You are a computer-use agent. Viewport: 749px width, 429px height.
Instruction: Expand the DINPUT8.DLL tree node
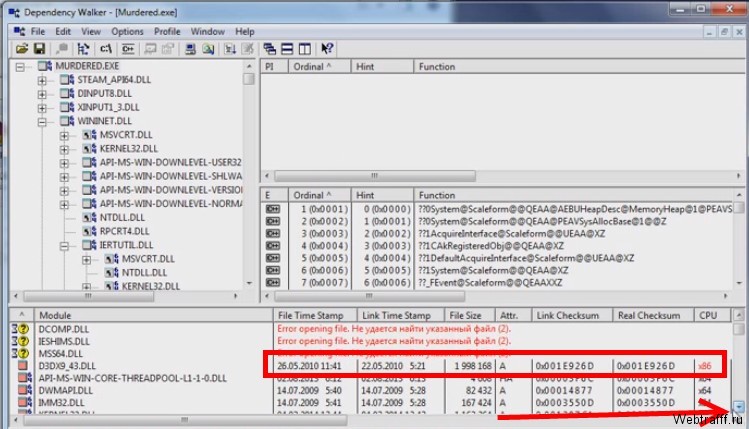point(42,94)
